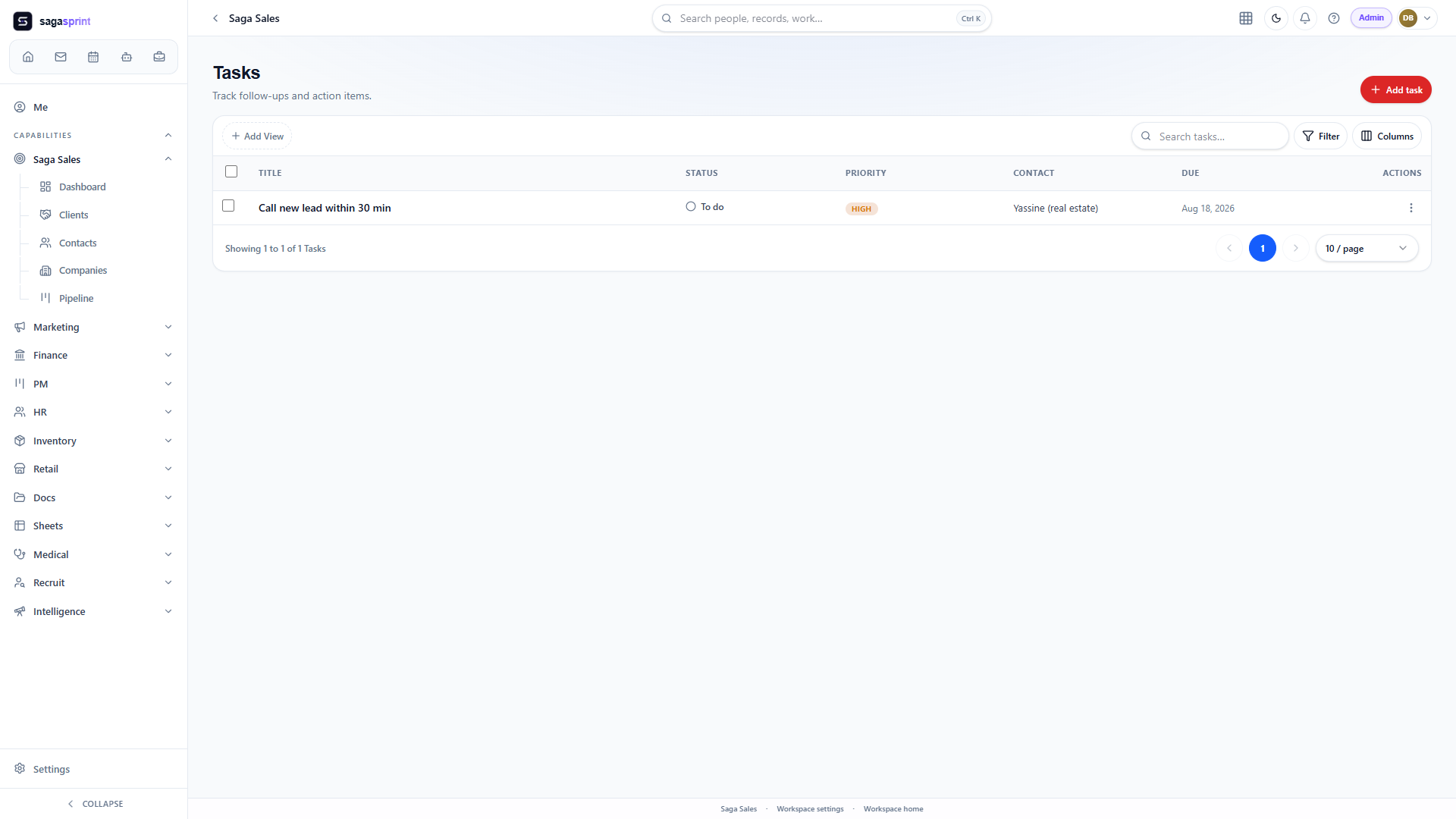
Task: Click the Add task button
Action: click(1396, 89)
